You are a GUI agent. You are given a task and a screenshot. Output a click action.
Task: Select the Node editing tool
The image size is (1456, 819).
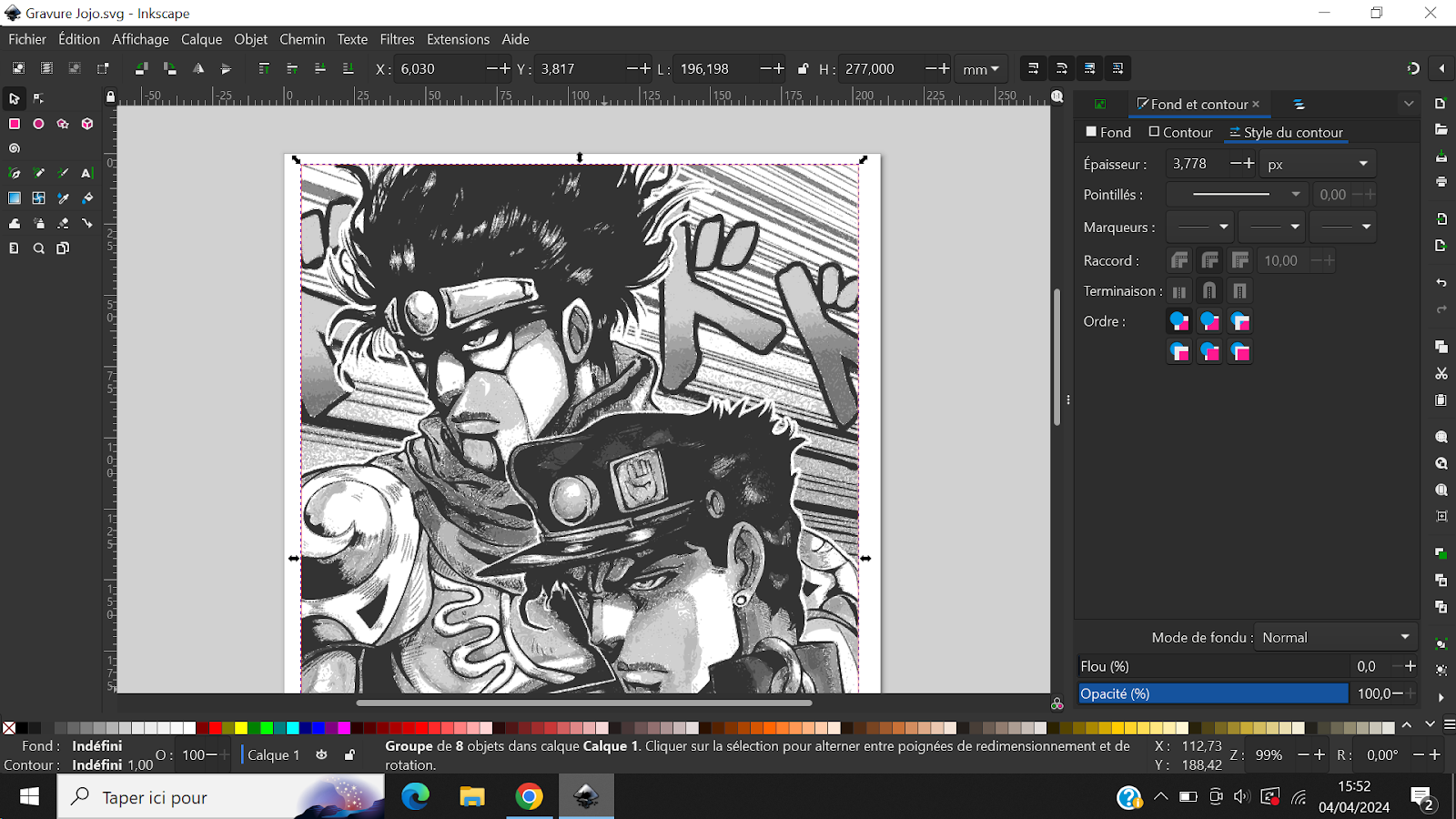[38, 98]
